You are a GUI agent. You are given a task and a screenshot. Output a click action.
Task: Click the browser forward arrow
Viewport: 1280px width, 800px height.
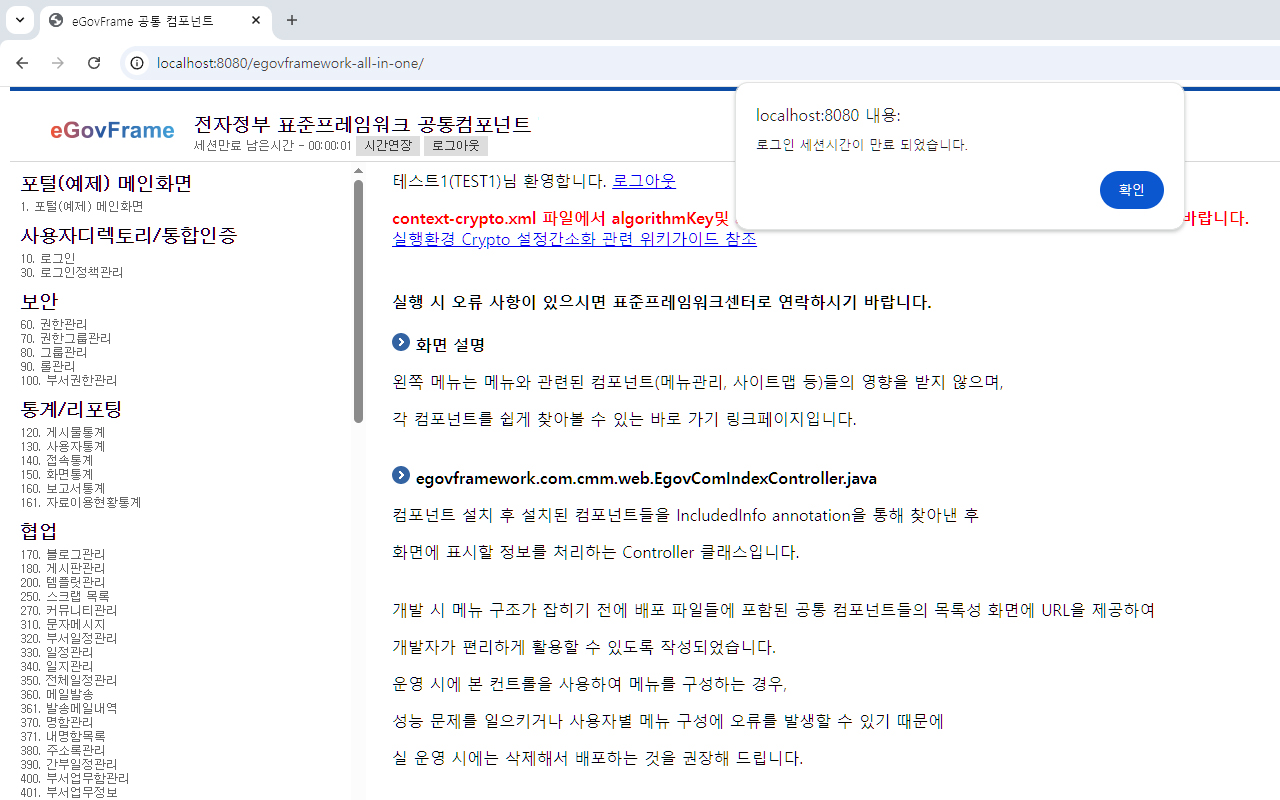pyautogui.click(x=58, y=63)
